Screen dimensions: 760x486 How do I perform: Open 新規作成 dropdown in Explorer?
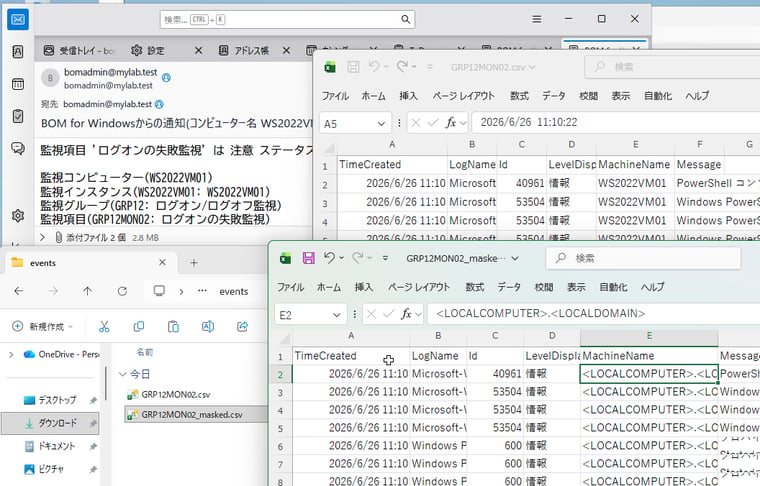tap(43, 327)
